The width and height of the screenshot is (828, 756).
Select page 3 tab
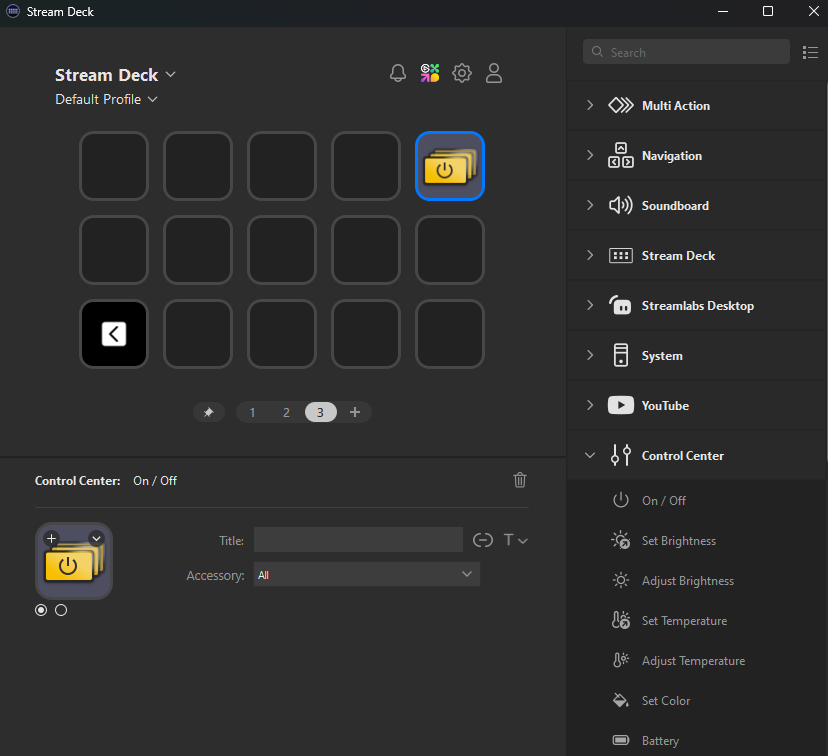click(321, 412)
